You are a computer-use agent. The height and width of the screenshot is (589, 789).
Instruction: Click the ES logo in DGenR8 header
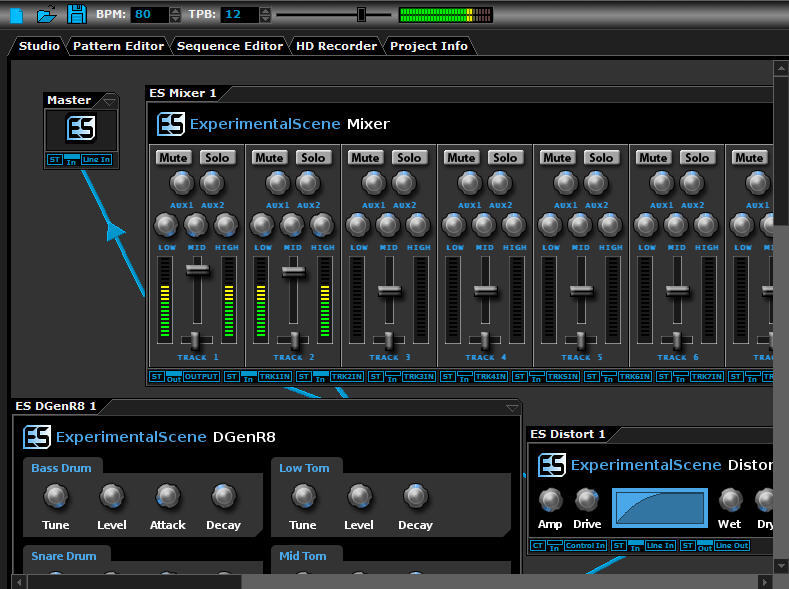point(37,437)
